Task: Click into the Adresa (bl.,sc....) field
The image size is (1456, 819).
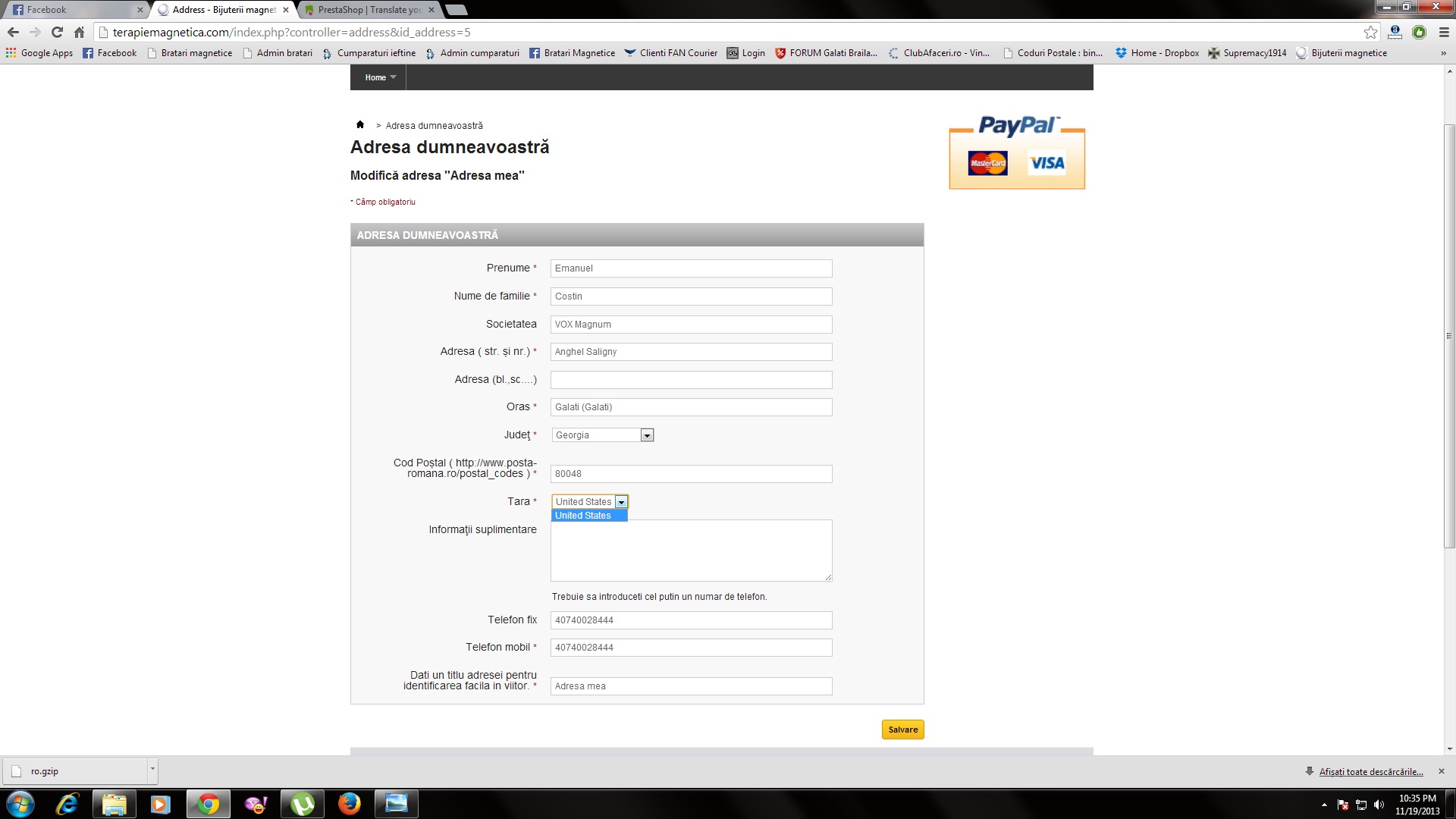Action: coord(691,380)
